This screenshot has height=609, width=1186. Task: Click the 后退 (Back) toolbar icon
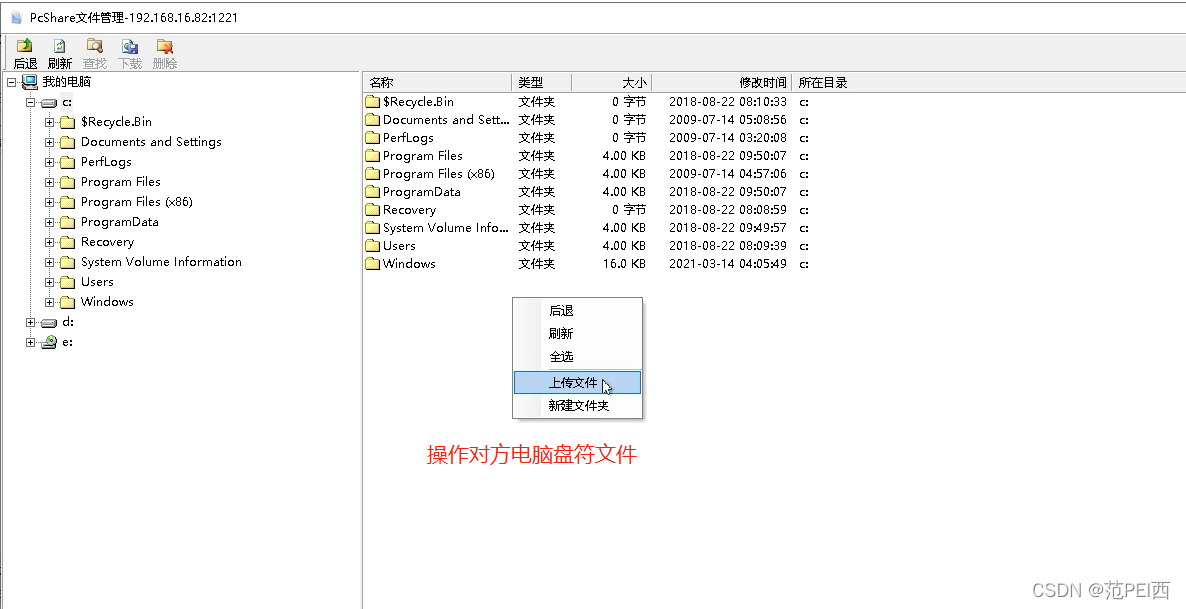click(24, 46)
